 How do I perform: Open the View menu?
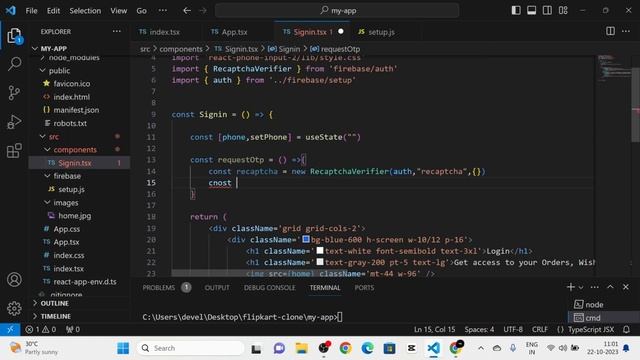coord(119,11)
